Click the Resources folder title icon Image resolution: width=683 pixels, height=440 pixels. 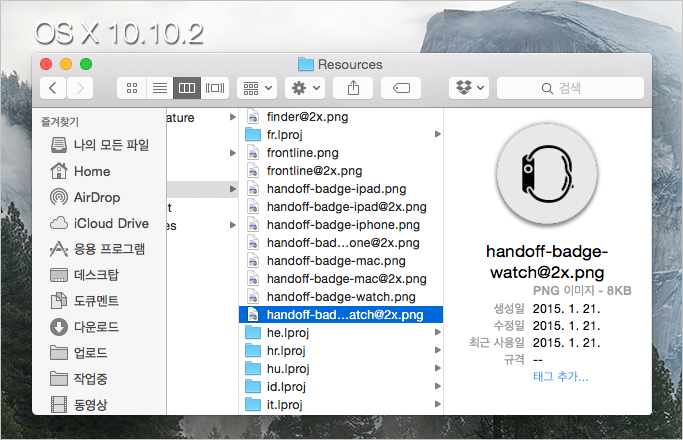(306, 64)
